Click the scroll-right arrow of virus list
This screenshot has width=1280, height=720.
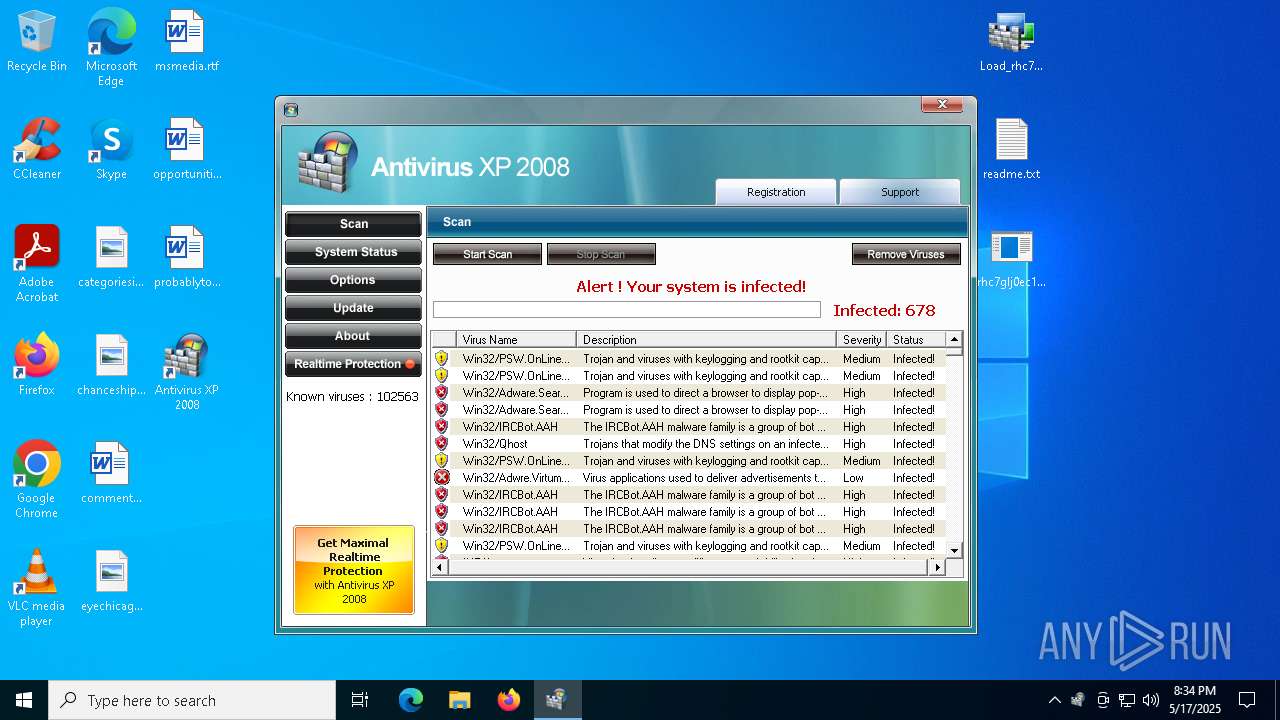[937, 567]
